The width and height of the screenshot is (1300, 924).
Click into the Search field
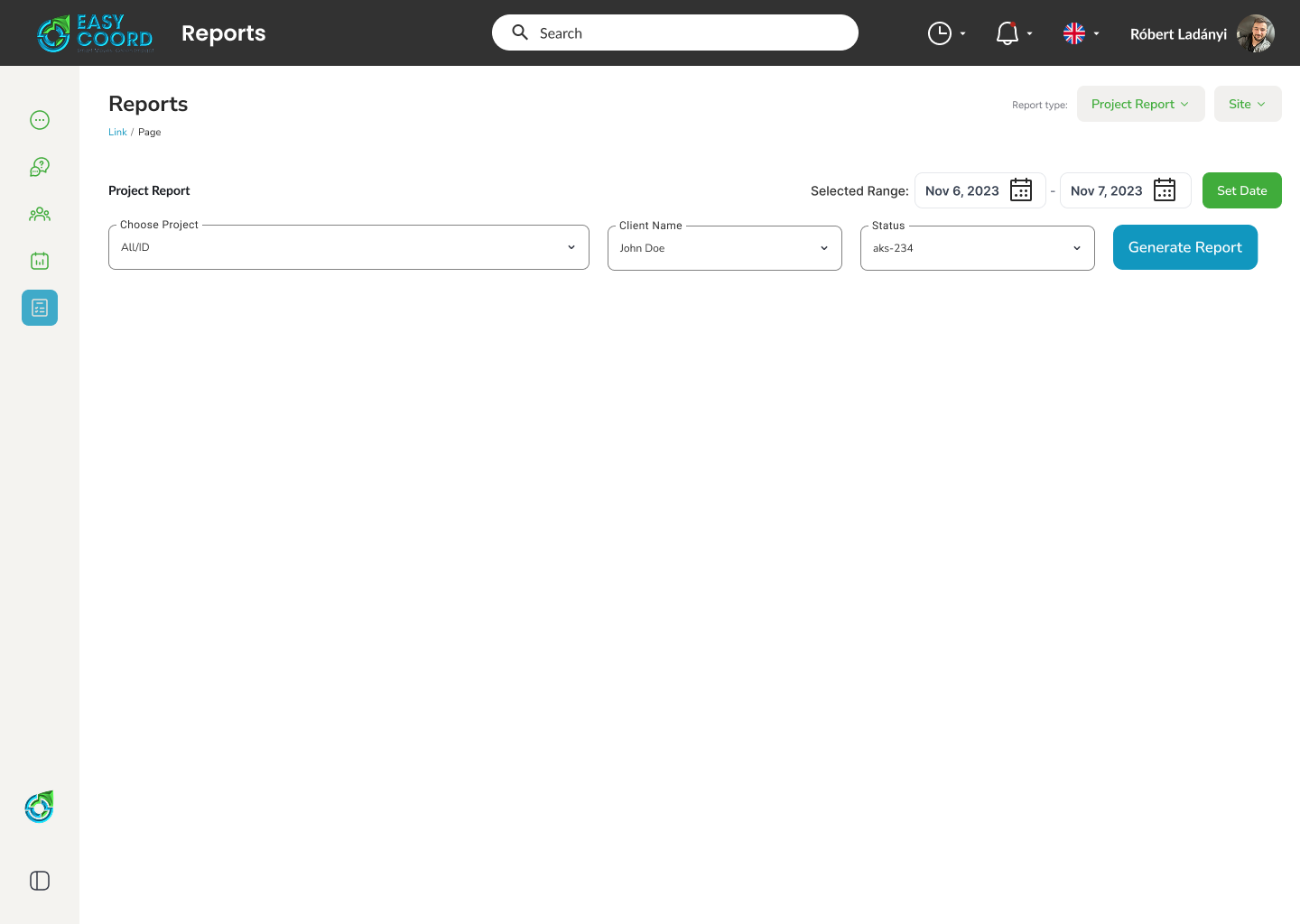pyautogui.click(x=686, y=33)
